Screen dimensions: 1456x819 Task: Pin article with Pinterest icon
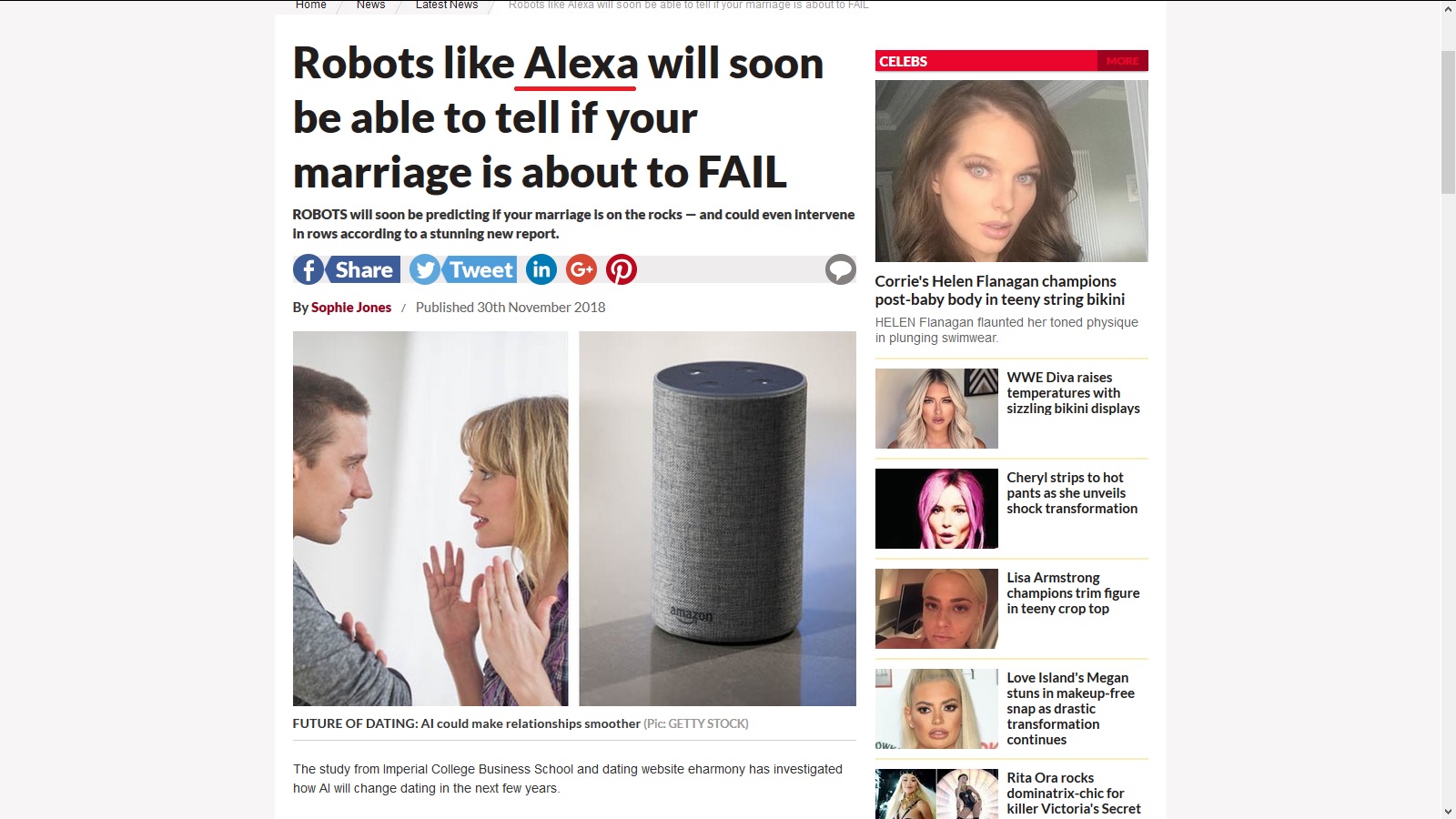pyautogui.click(x=622, y=269)
